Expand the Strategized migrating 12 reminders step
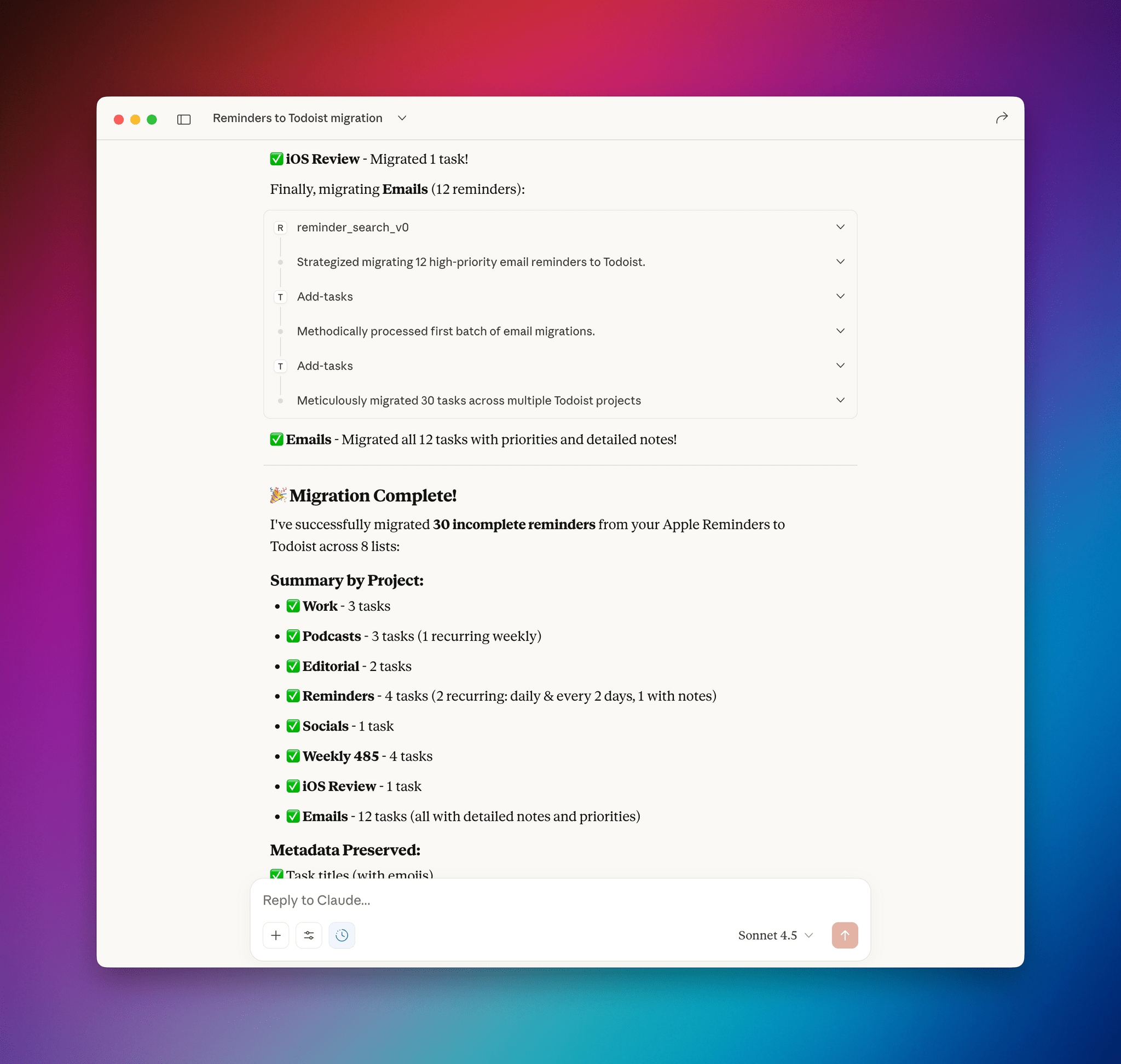 [x=840, y=262]
